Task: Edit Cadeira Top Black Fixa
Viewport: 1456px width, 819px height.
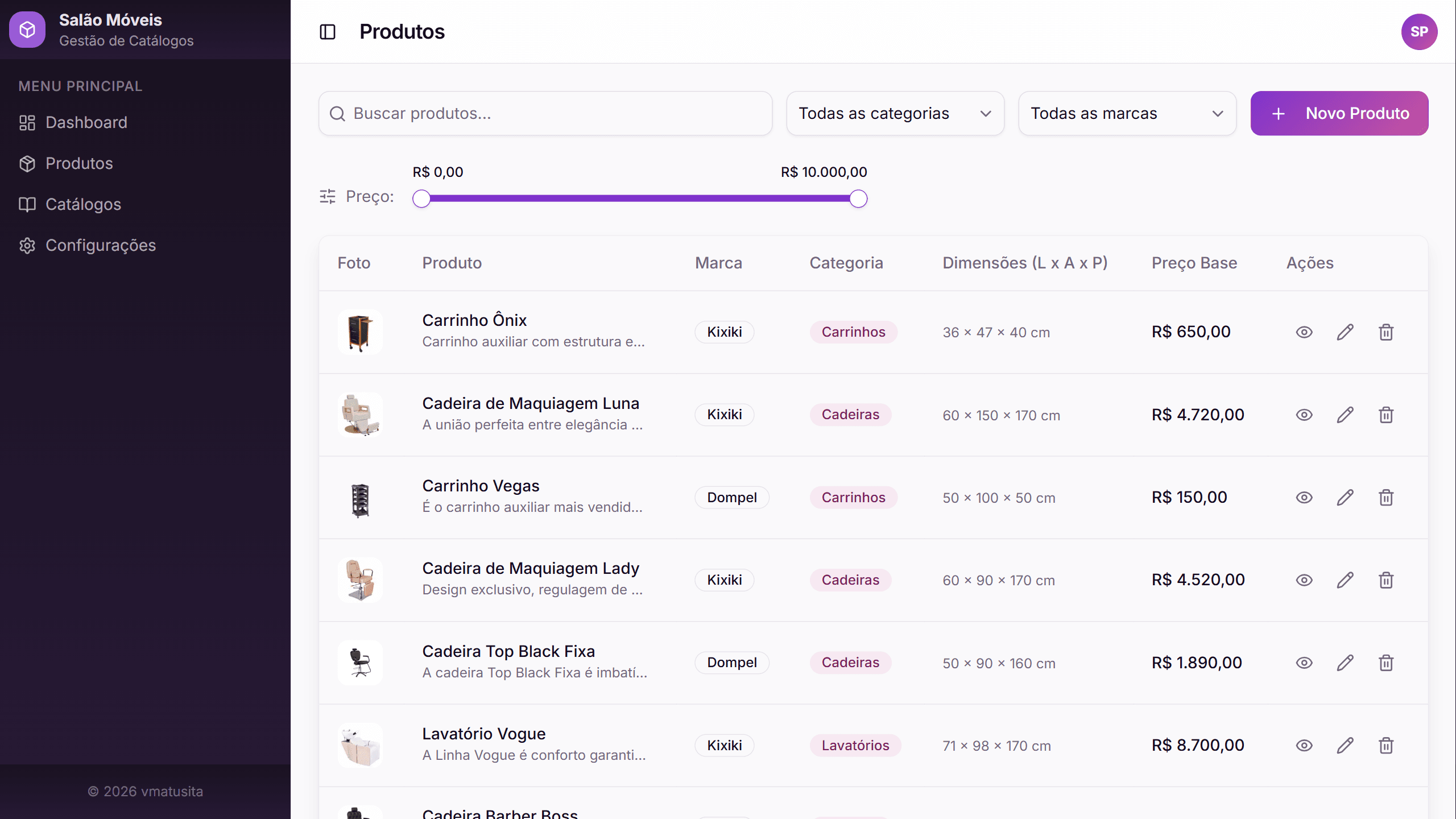Action: tap(1345, 663)
